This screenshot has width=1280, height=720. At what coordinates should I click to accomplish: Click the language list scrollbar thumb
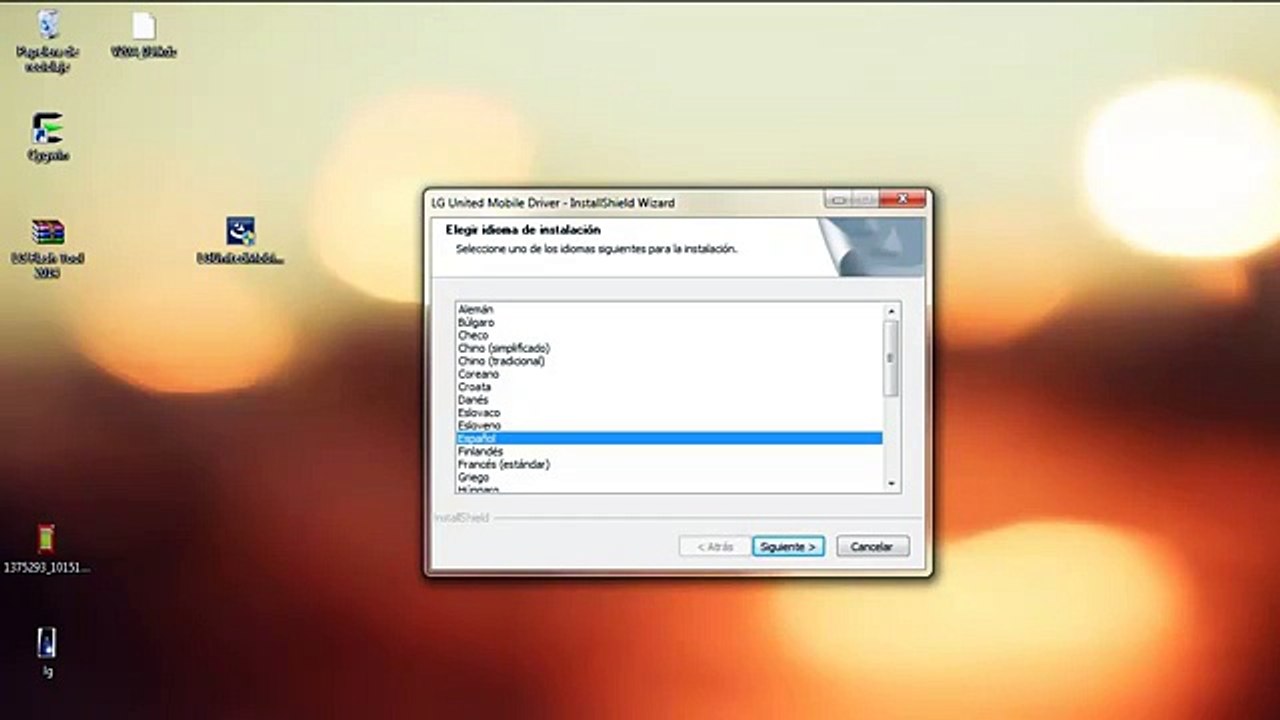click(891, 357)
